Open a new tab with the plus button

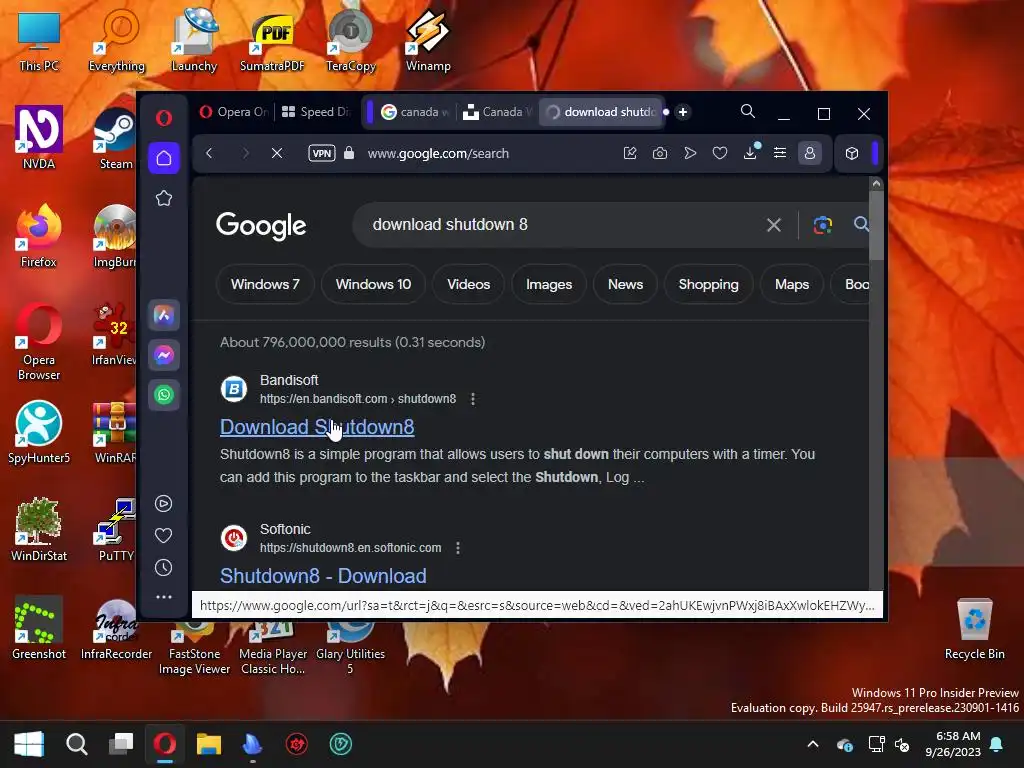pyautogui.click(x=683, y=112)
